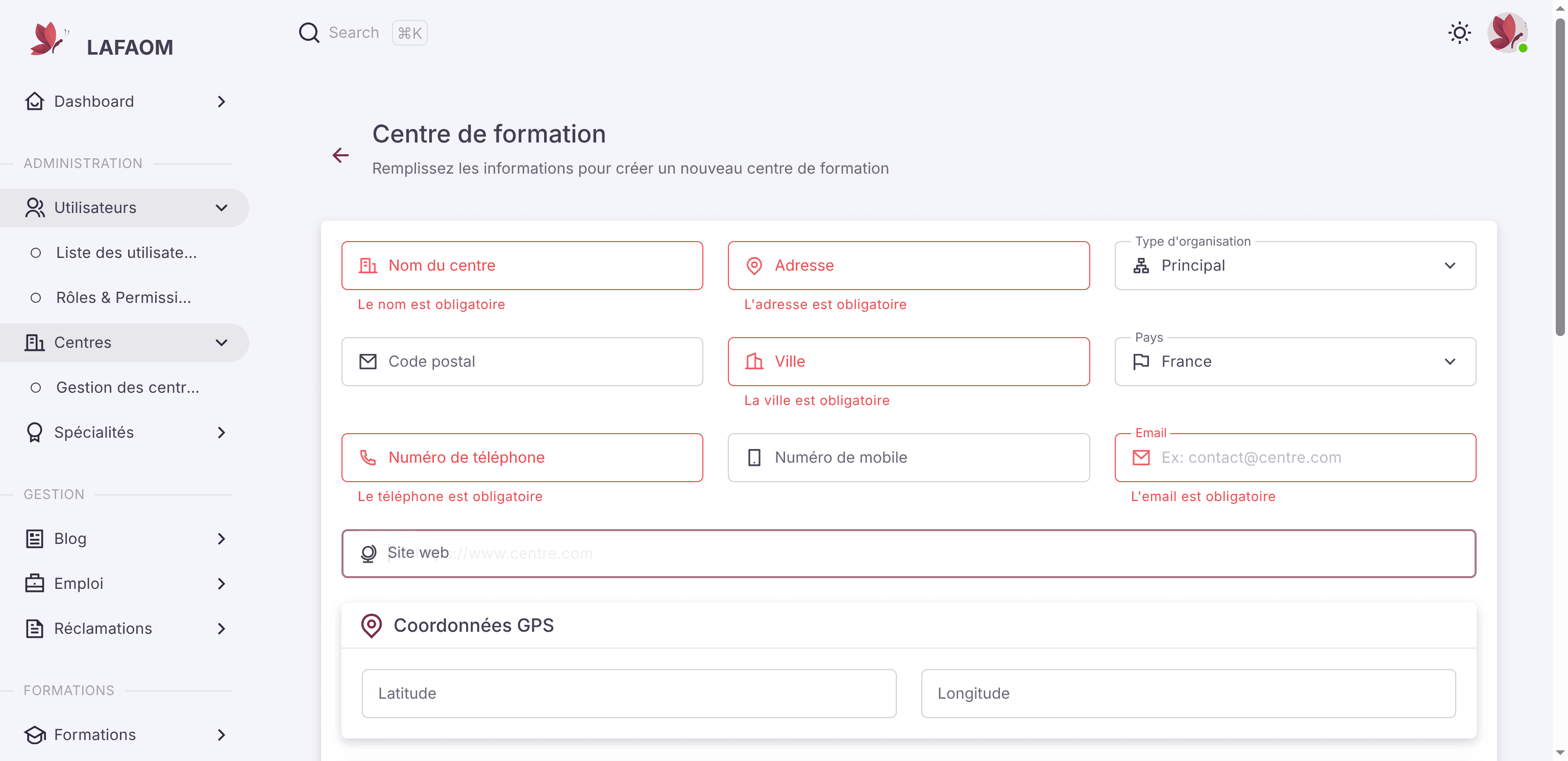
Task: Open the Pays France dropdown
Action: tap(1295, 361)
